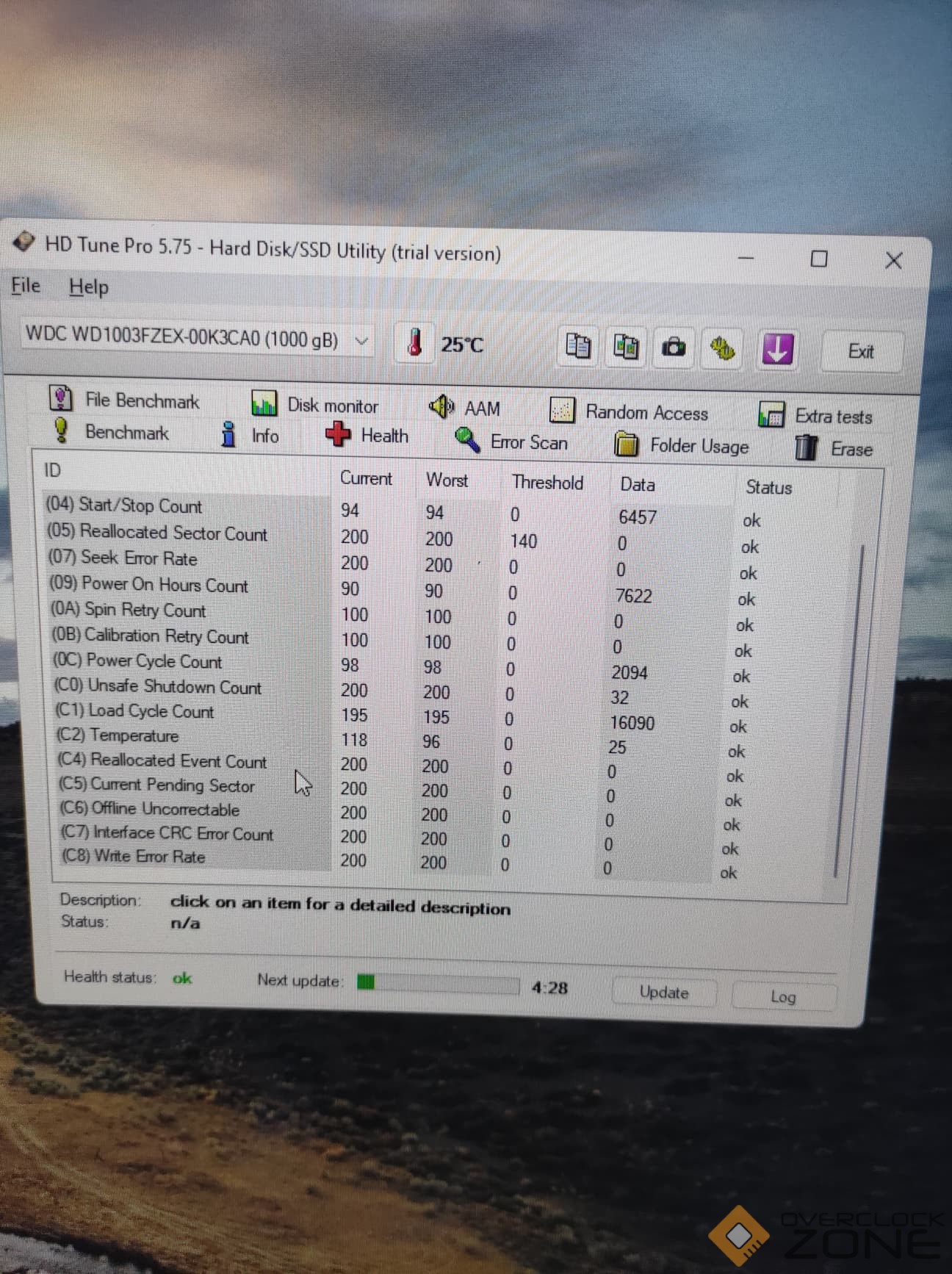Image resolution: width=952 pixels, height=1274 pixels.
Task: Click the Exit button
Action: point(861,352)
